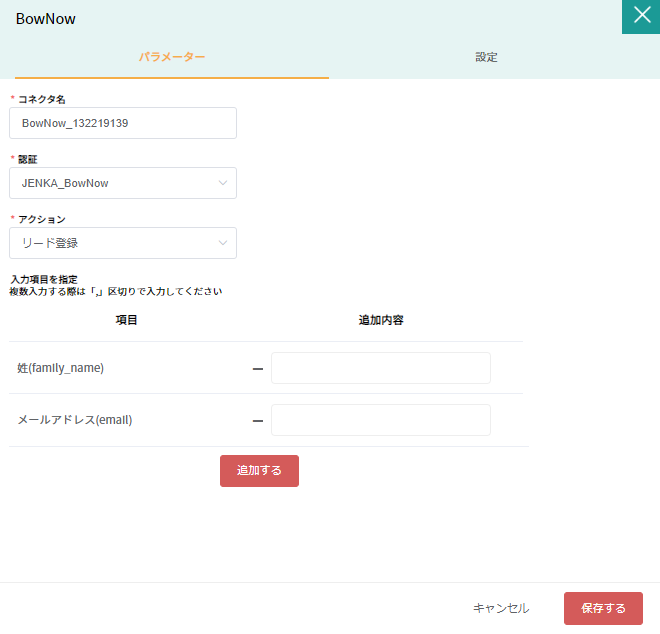Click the 姓(family_name) item label
The height and width of the screenshot is (634, 660).
[x=60, y=368]
